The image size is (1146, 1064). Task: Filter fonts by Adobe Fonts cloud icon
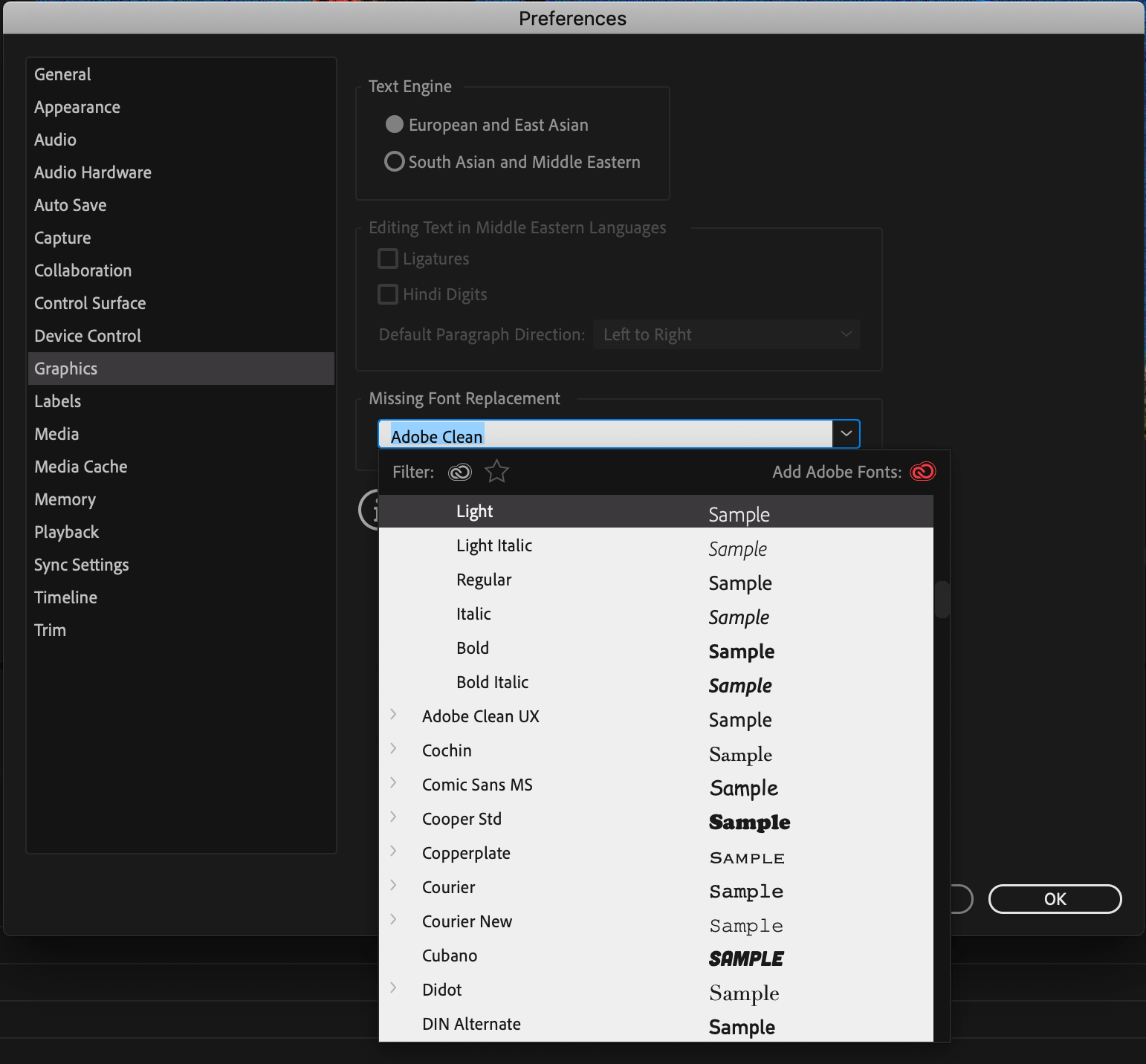click(x=460, y=472)
